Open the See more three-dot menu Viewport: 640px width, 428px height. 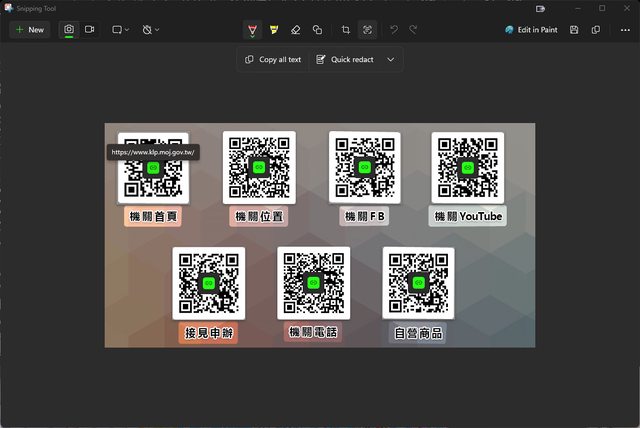tap(625, 30)
